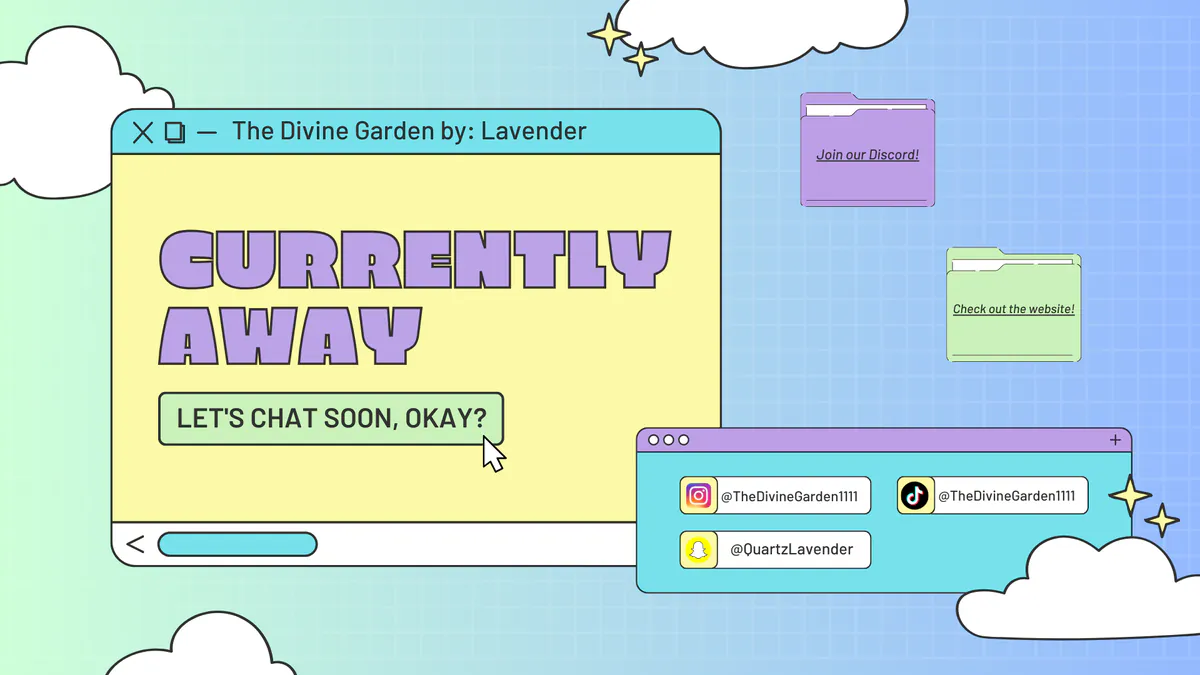
Task: Select the Snapchat handle @QuartzLavender
Action: tap(792, 550)
